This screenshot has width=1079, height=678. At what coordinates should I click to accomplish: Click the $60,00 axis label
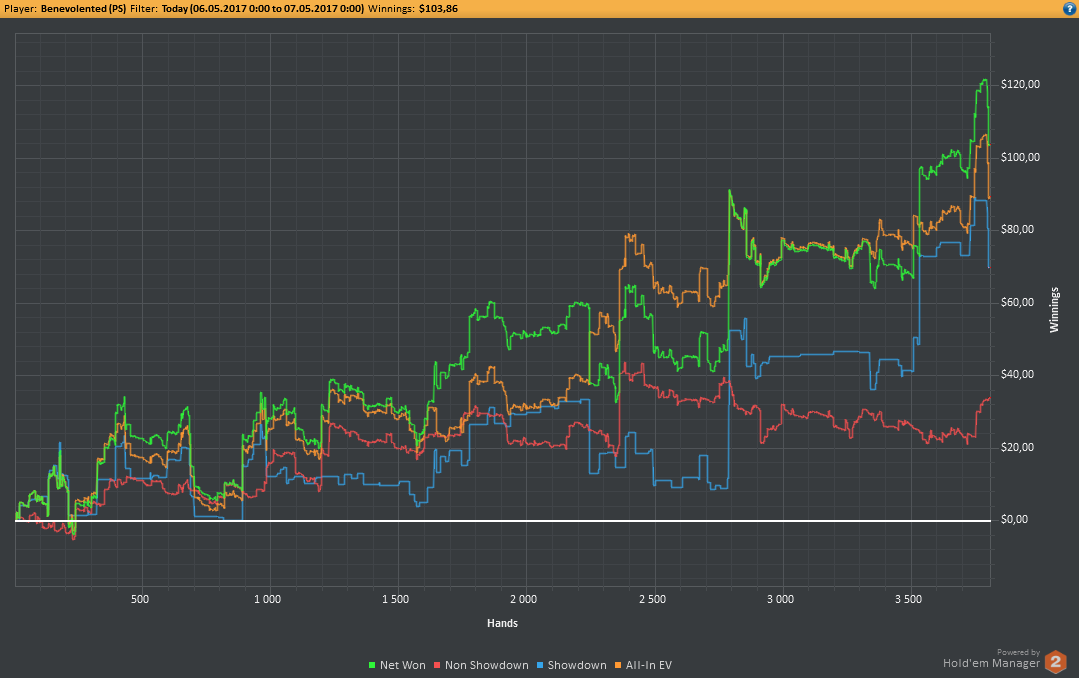pos(1018,302)
